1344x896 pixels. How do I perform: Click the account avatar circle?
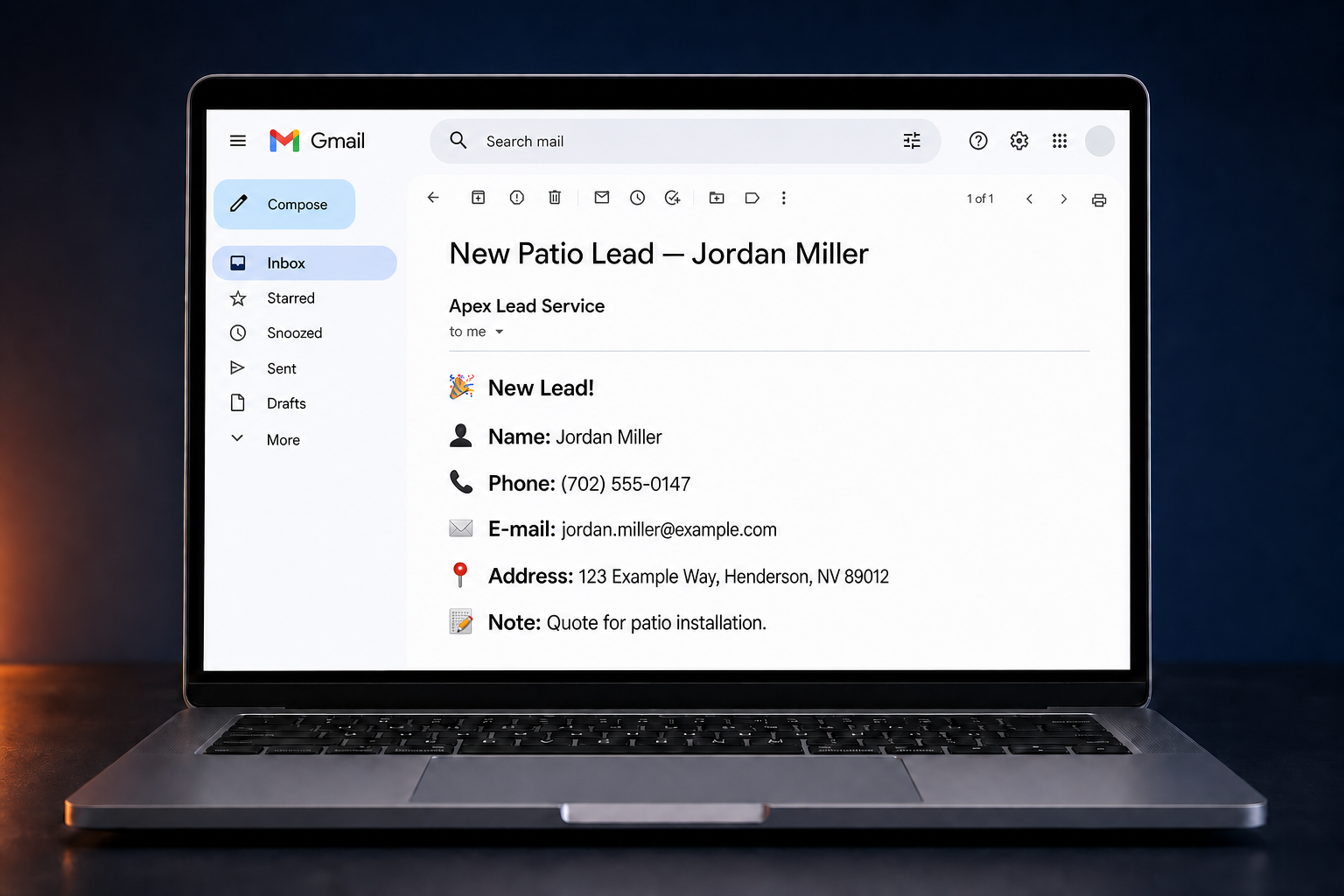tap(1100, 141)
